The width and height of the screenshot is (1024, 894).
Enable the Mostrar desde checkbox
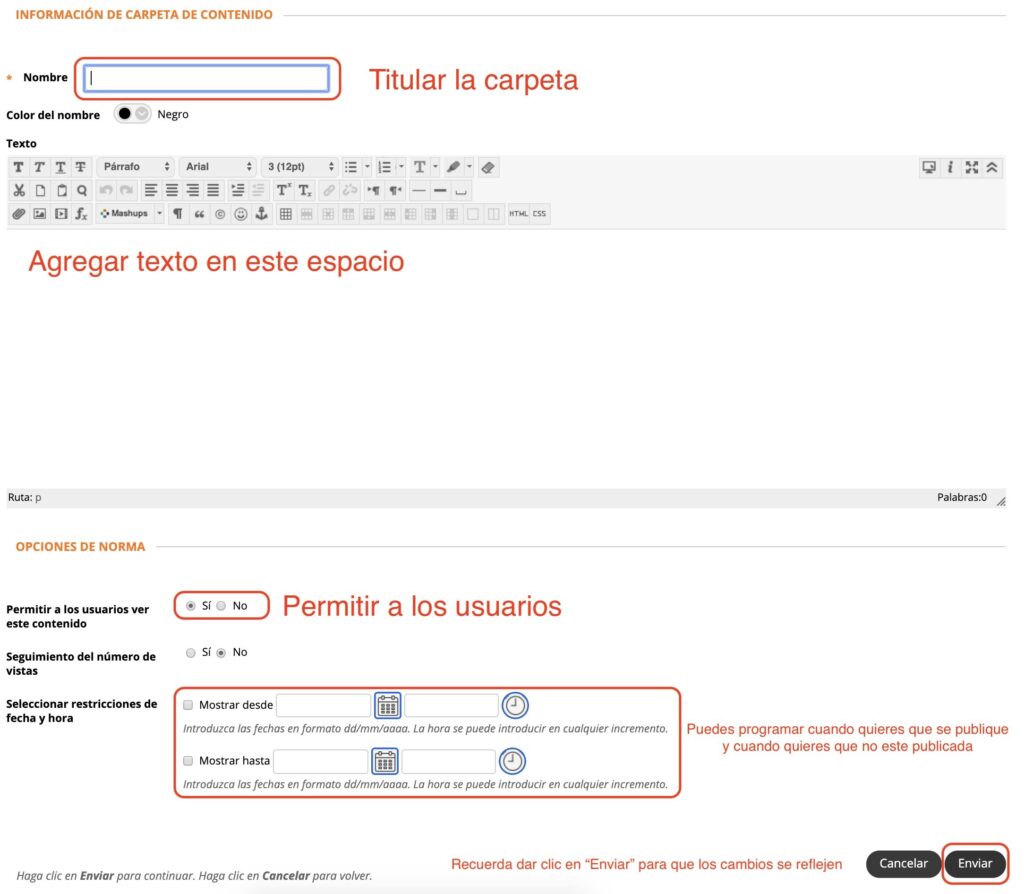click(x=188, y=705)
